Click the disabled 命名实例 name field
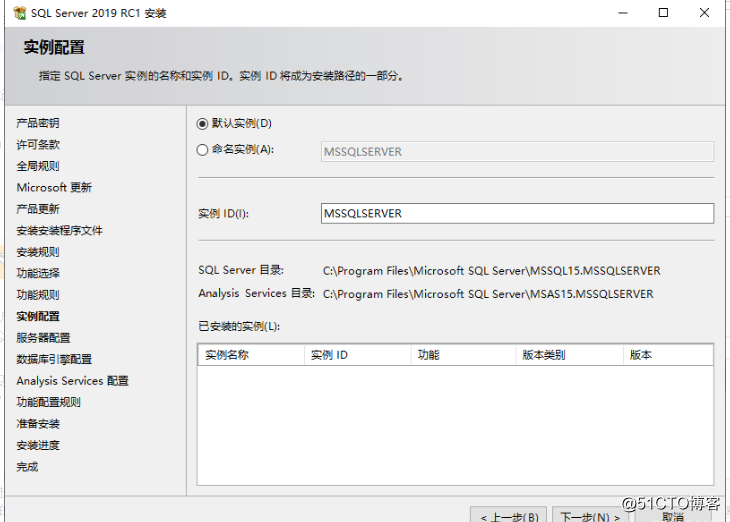The image size is (730, 522). point(517,152)
